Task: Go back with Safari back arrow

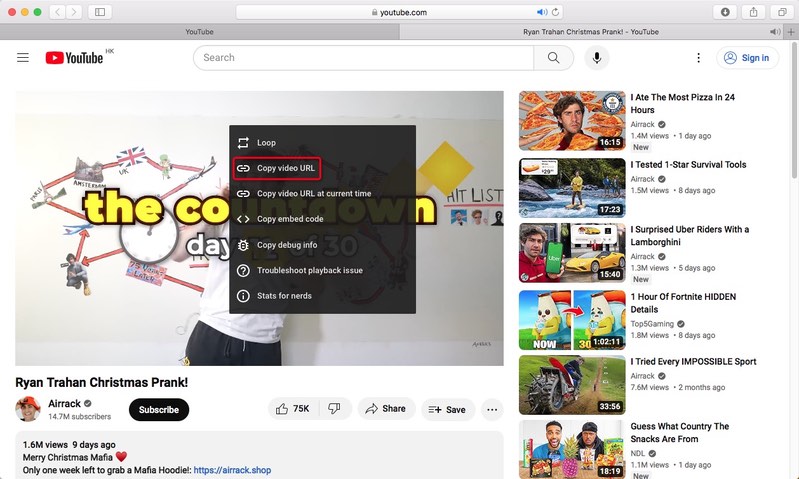Action: (x=58, y=12)
